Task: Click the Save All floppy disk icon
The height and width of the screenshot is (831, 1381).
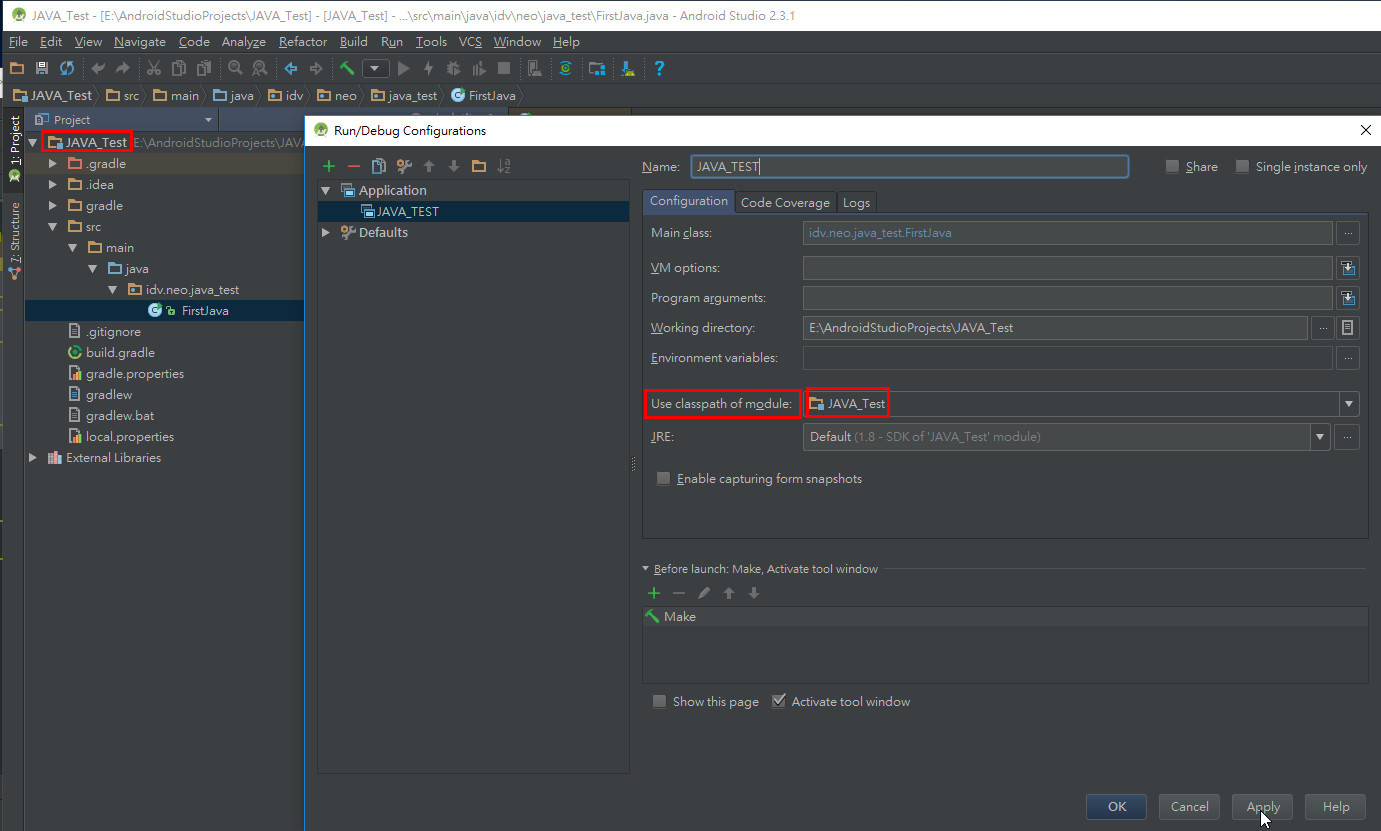Action: (x=42, y=68)
